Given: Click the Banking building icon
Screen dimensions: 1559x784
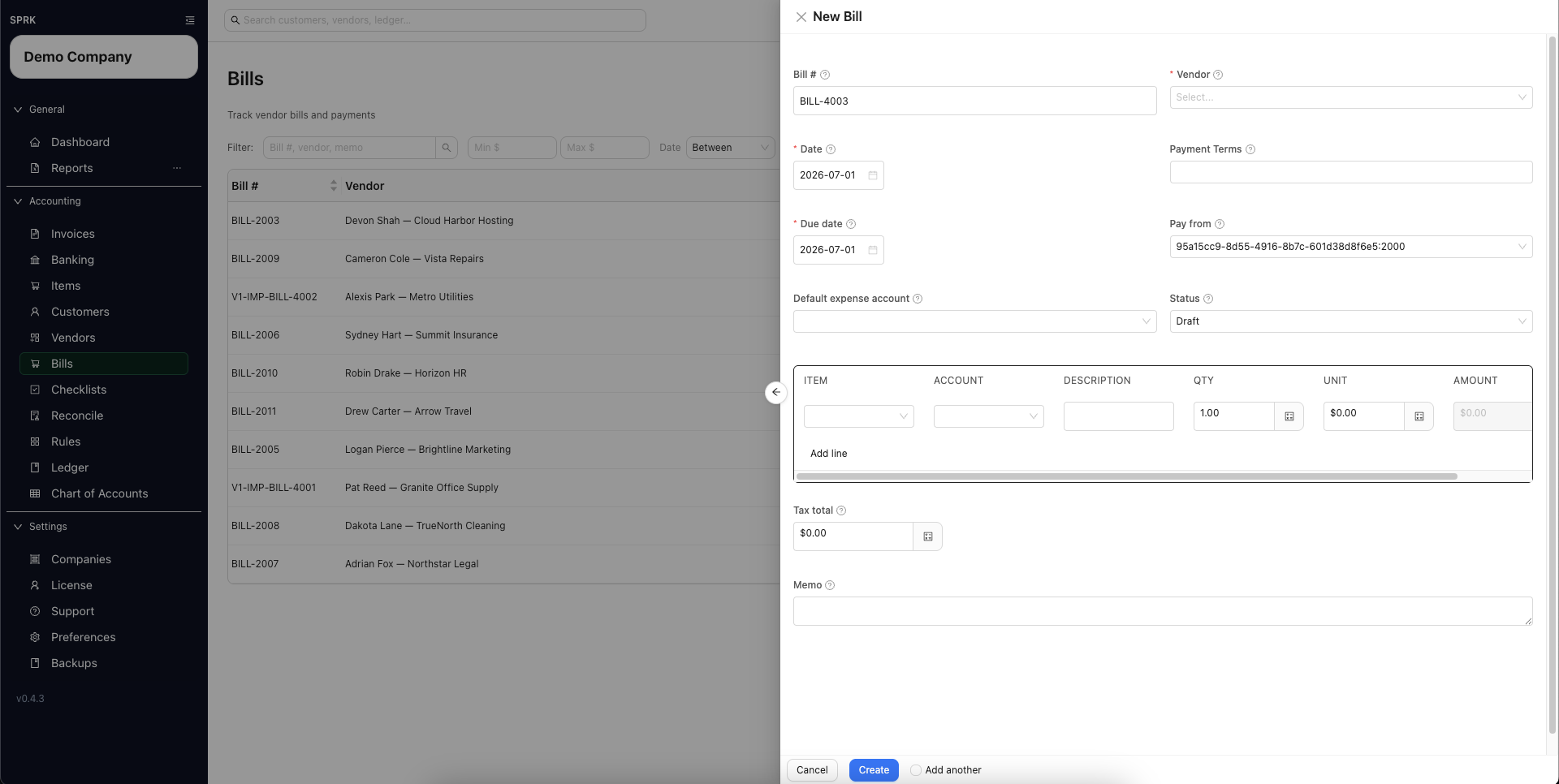Looking at the screenshot, I should [x=35, y=260].
